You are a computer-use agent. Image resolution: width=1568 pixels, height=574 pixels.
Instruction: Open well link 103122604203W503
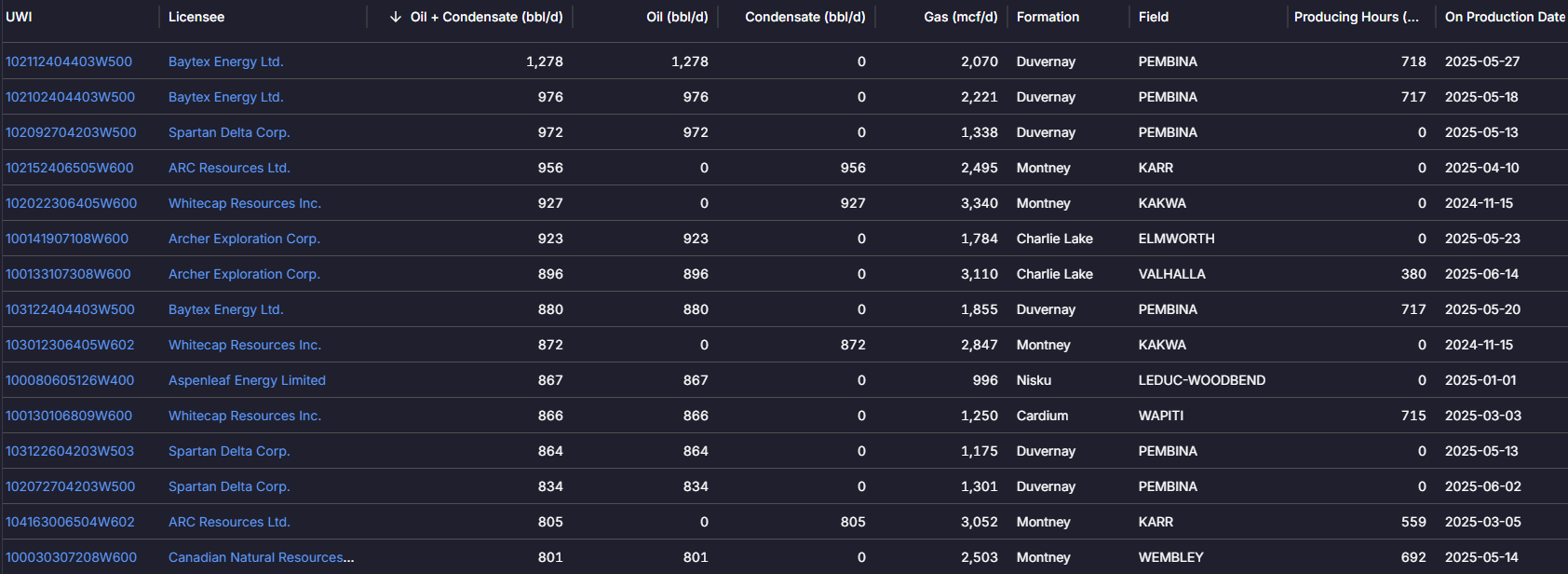[x=70, y=451]
